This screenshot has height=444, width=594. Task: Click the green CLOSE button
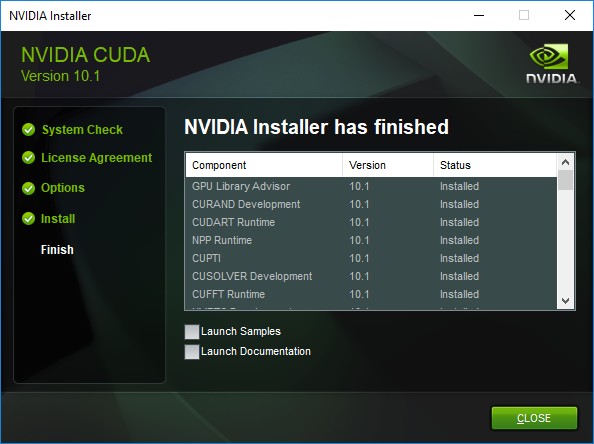(x=534, y=418)
